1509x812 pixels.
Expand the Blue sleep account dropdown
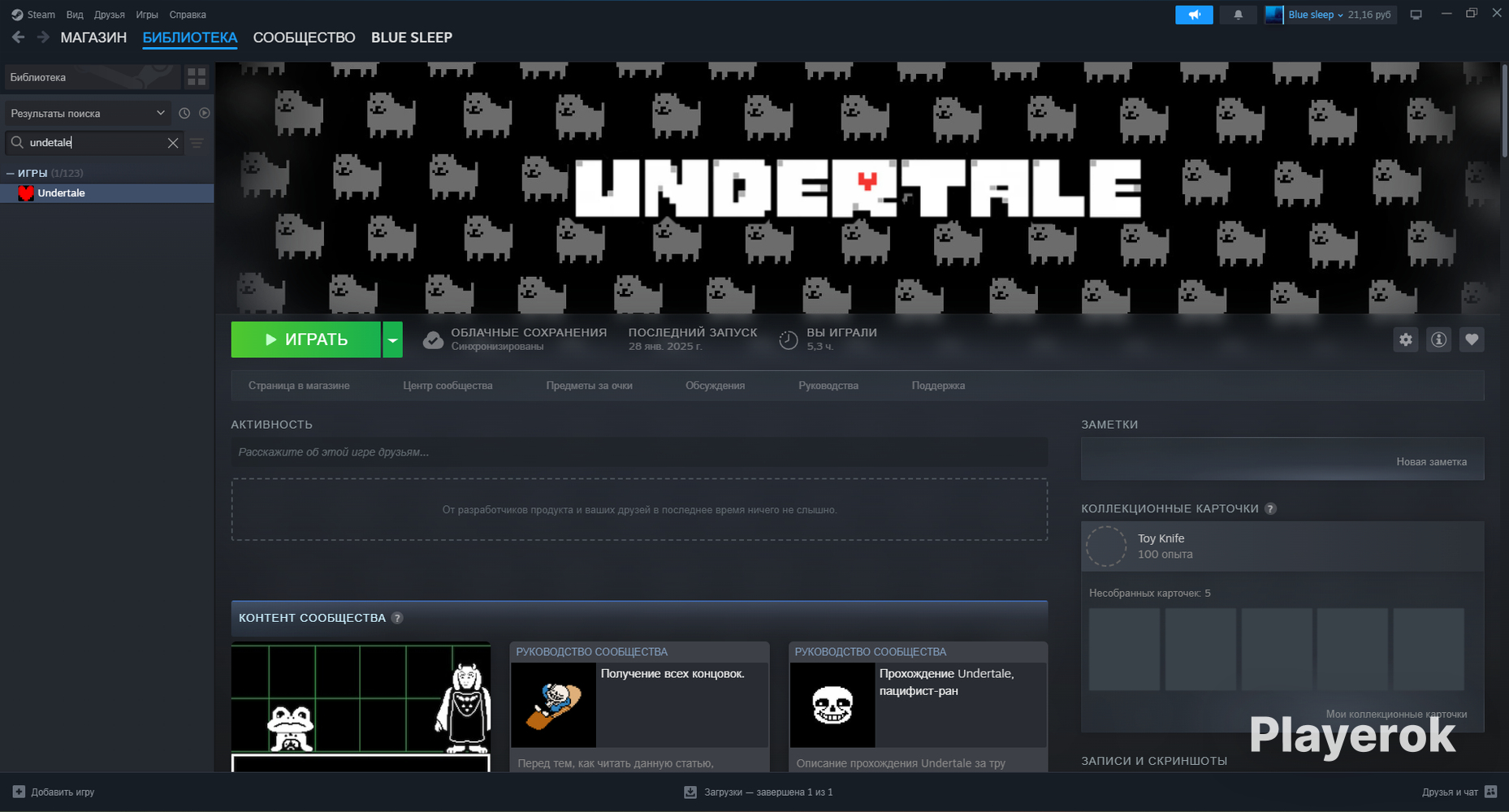click(x=1315, y=15)
